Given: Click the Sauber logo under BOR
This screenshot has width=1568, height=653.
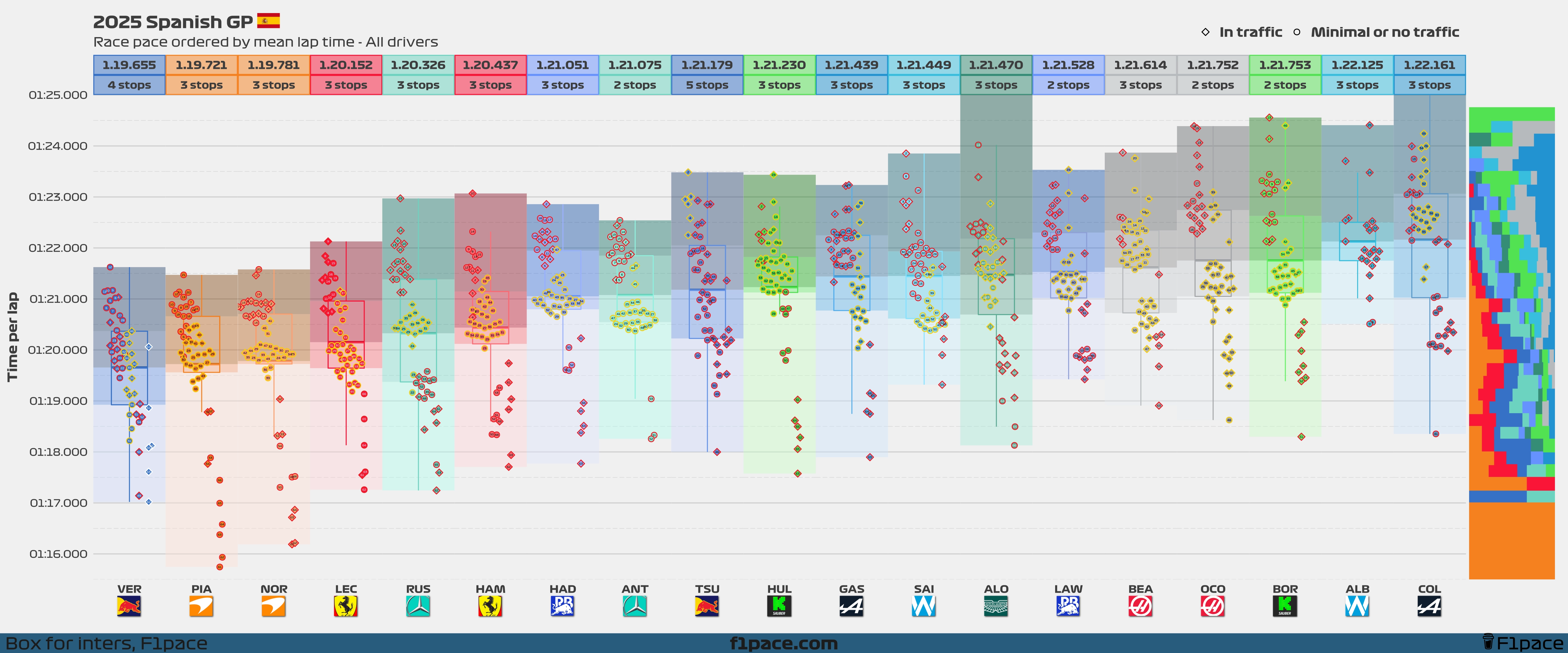Looking at the screenshot, I should coord(1285,606).
